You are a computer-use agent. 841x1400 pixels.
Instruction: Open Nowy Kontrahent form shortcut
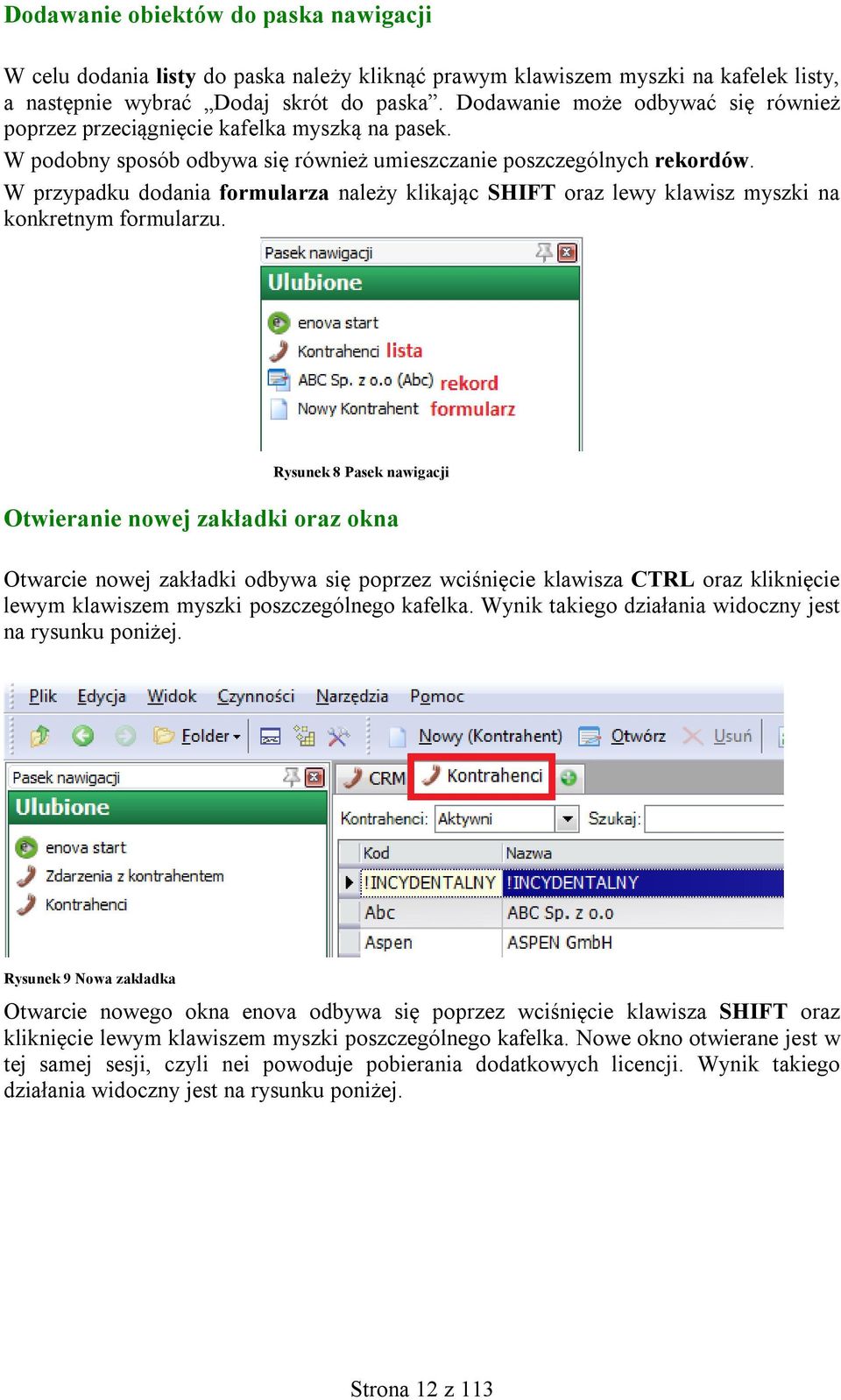point(344,408)
